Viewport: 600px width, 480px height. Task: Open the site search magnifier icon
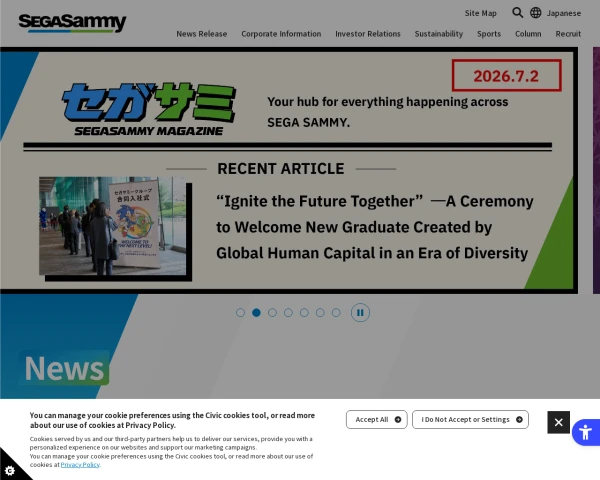click(x=517, y=13)
